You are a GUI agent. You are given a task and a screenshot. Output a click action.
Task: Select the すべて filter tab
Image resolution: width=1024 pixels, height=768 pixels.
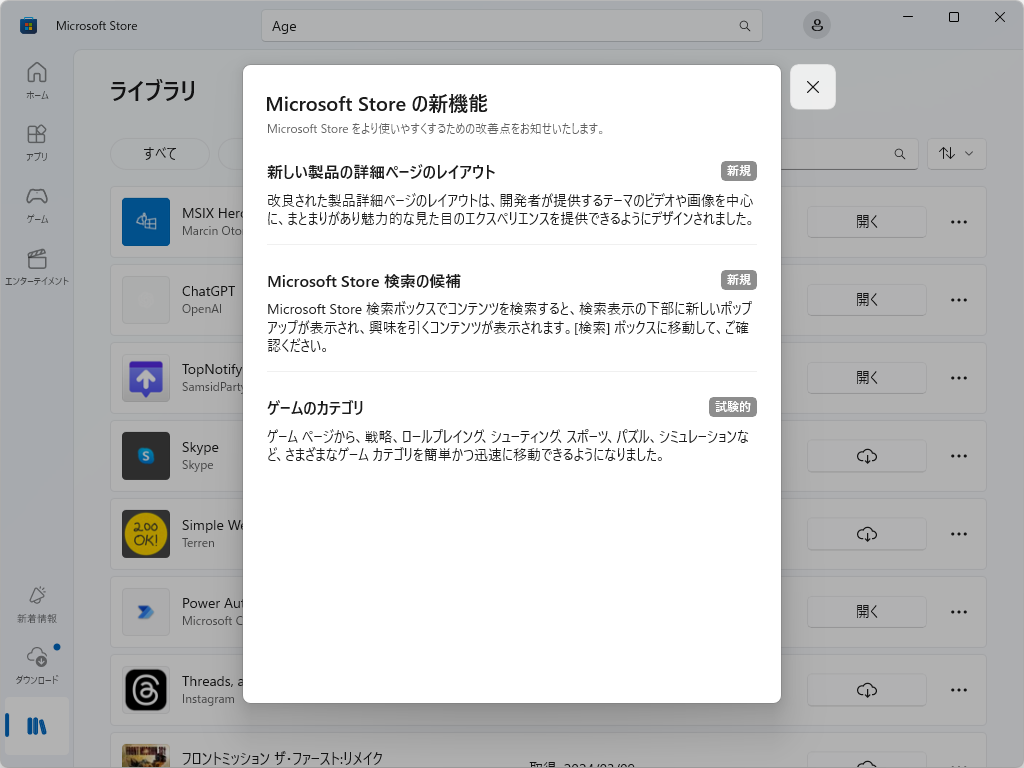point(160,153)
